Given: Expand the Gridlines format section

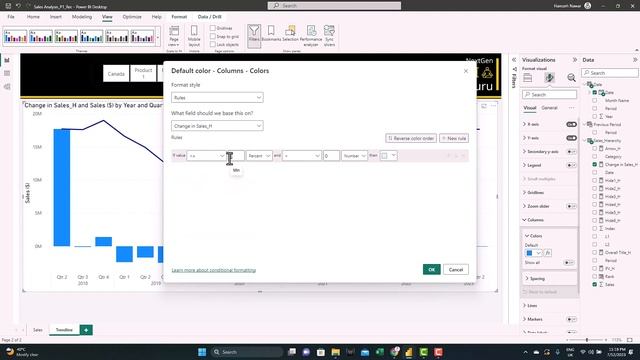Looking at the screenshot, I should tap(535, 193).
